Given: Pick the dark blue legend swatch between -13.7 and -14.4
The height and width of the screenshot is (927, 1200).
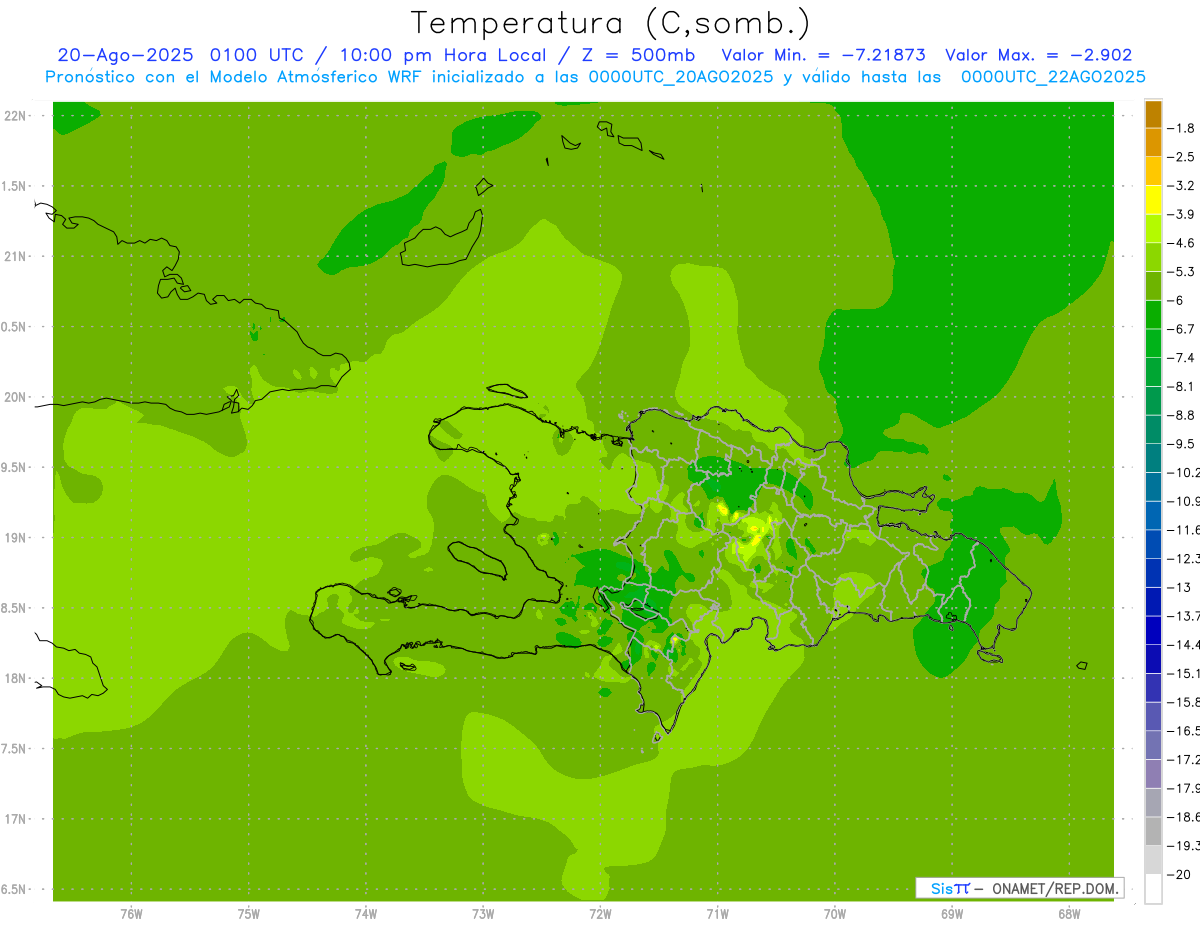Looking at the screenshot, I should click(x=1153, y=630).
